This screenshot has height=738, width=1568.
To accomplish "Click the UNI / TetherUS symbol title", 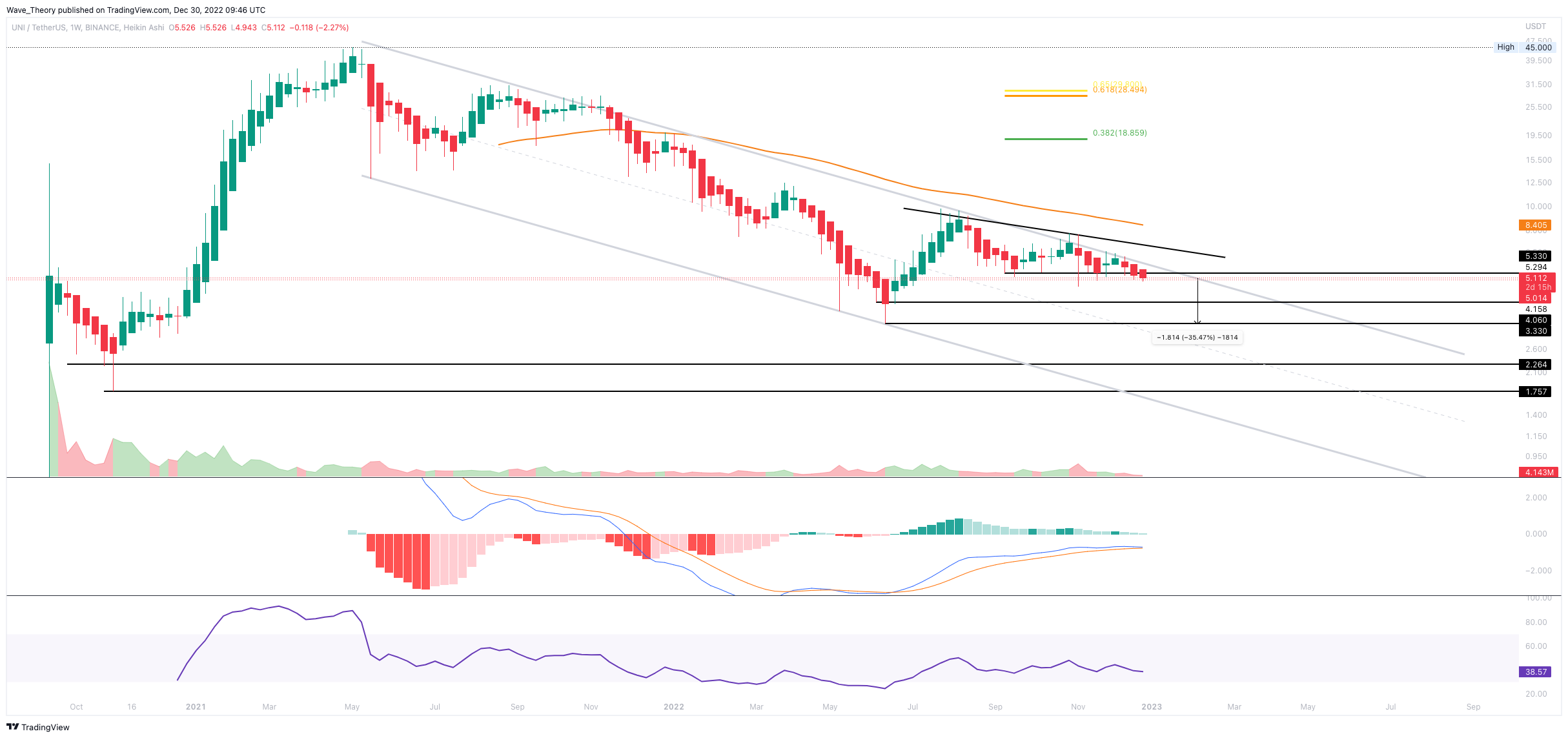I will 39,28.
